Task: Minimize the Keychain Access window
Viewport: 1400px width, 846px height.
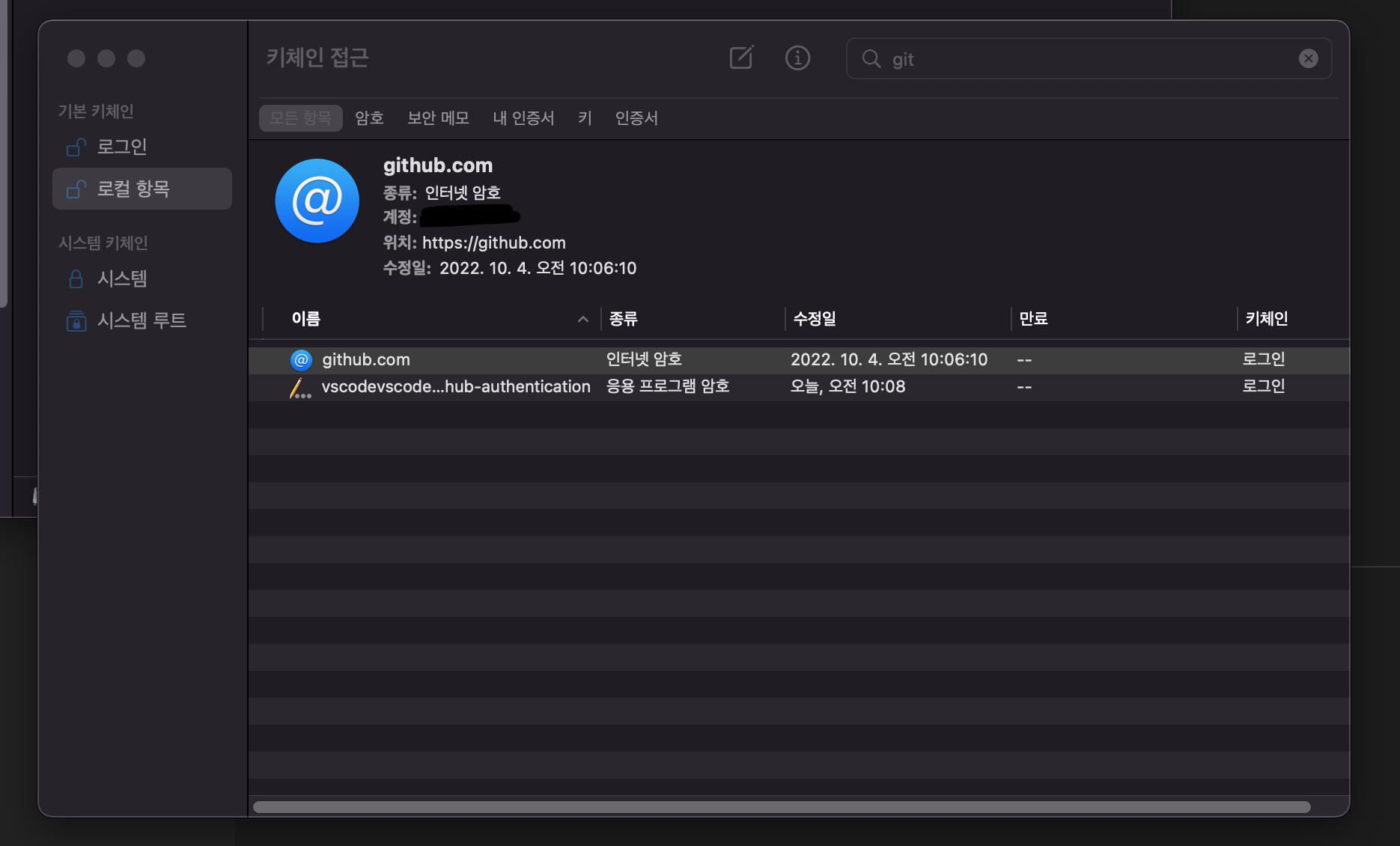Action: click(106, 58)
